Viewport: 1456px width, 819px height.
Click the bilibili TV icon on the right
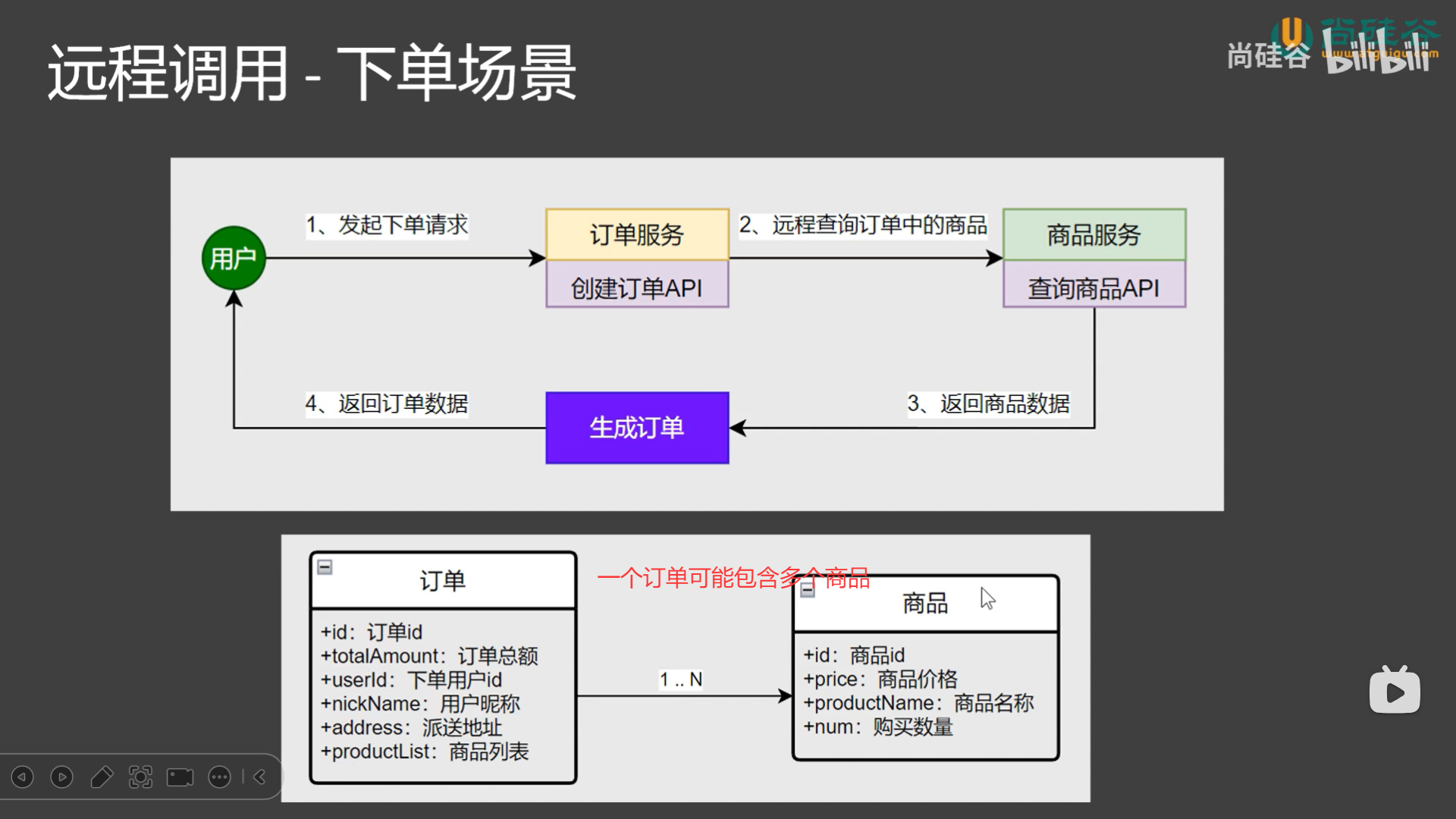click(1395, 690)
